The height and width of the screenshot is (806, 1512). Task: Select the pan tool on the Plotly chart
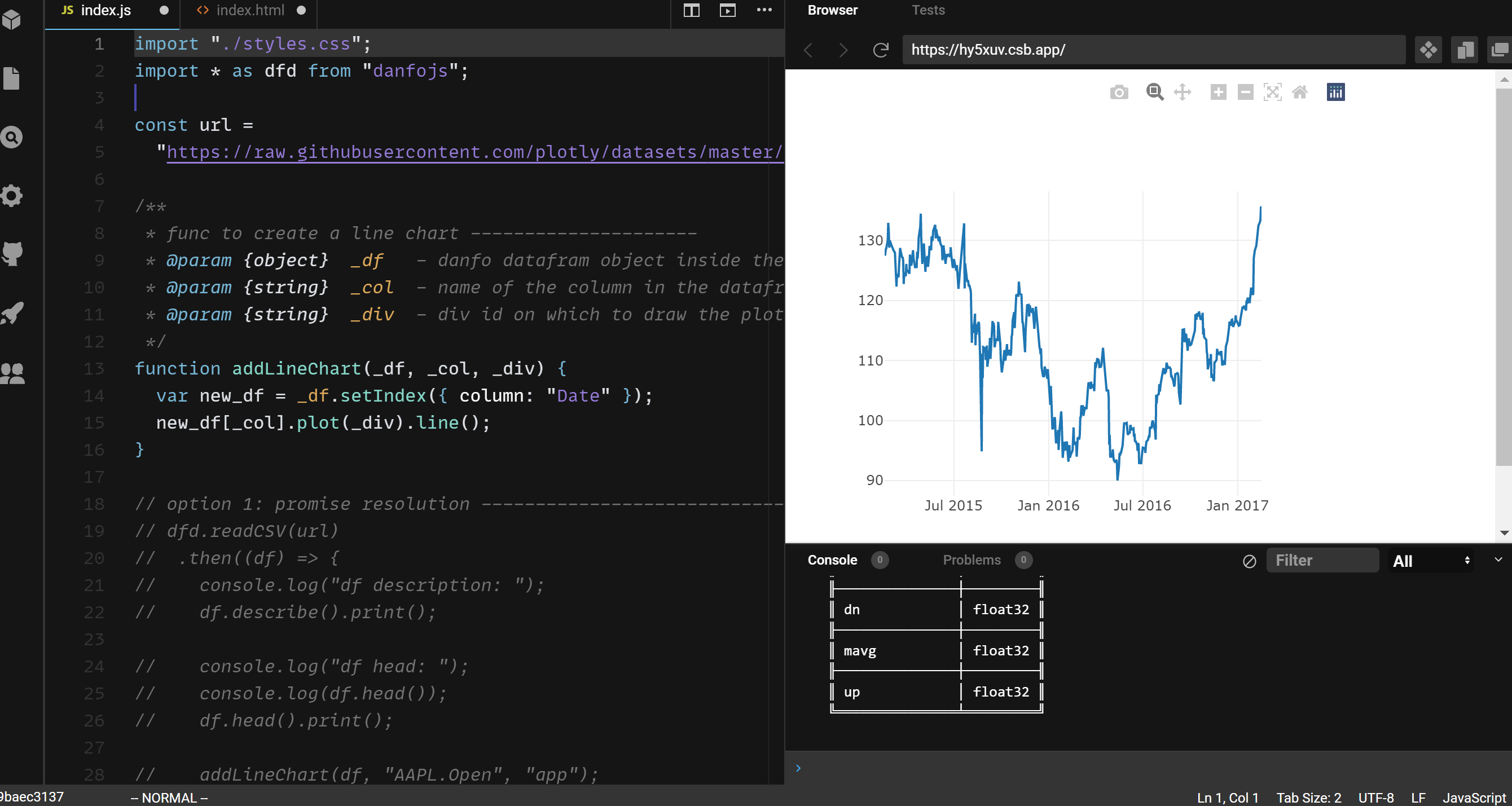pos(1182,92)
